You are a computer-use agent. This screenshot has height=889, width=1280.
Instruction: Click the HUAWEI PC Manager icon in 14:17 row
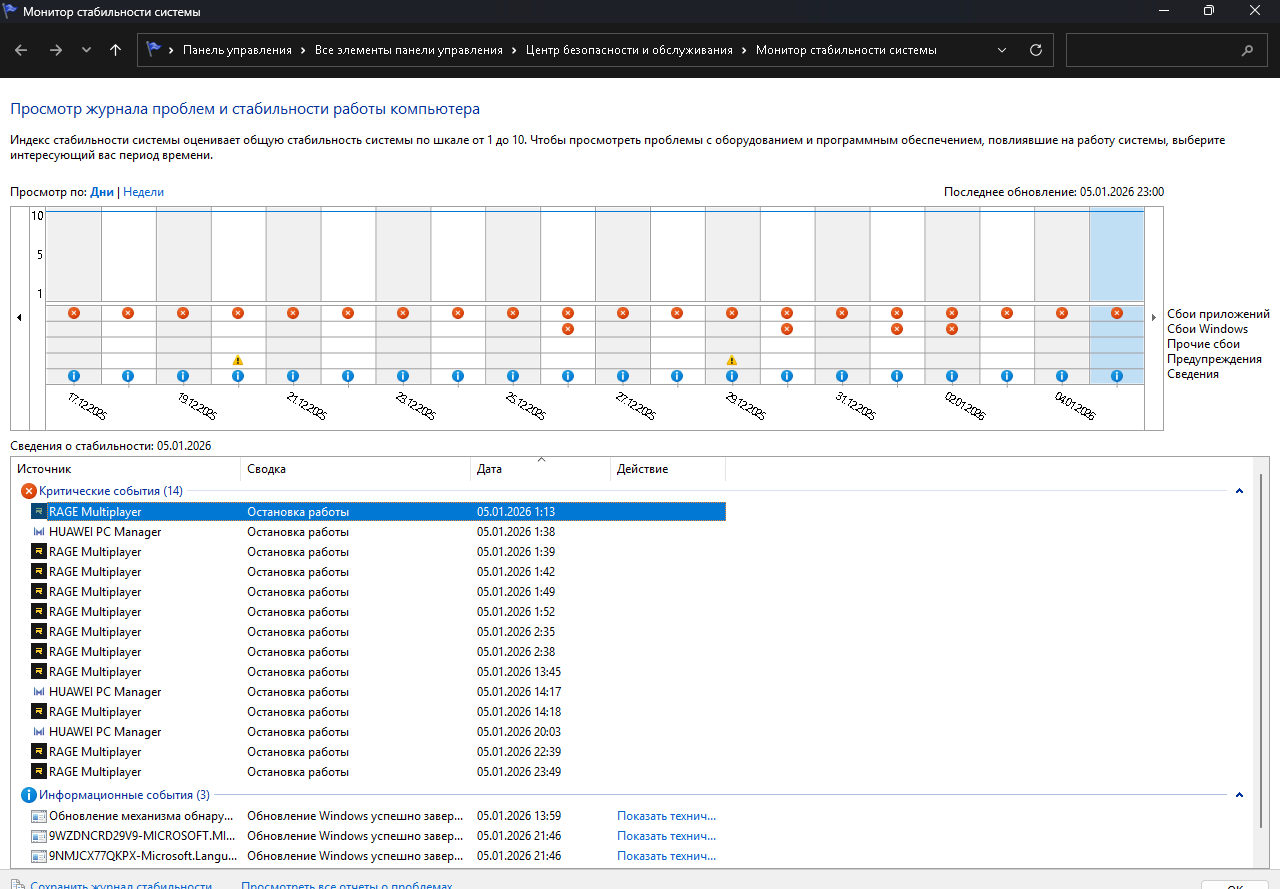(x=39, y=692)
